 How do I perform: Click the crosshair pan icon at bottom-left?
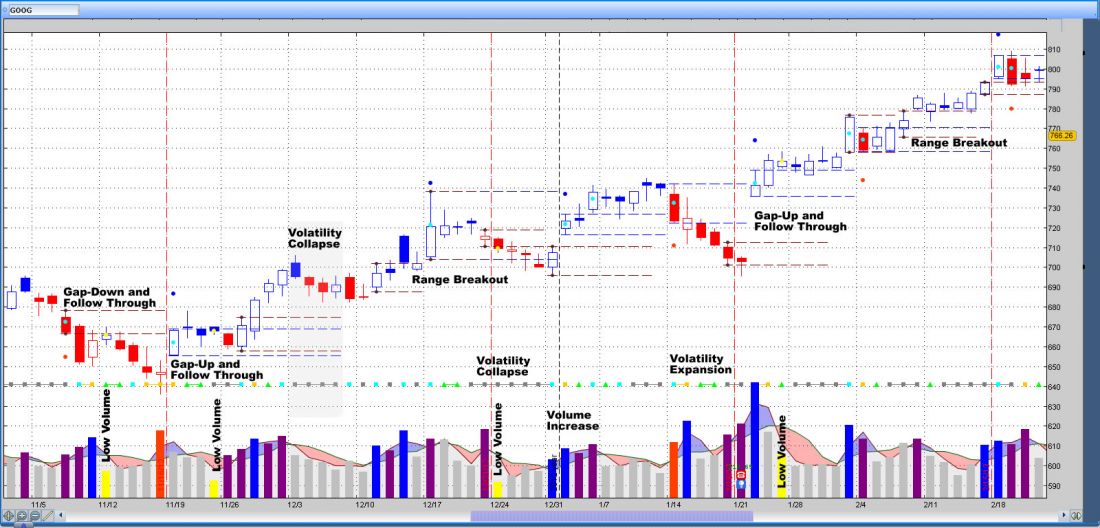coord(9,516)
